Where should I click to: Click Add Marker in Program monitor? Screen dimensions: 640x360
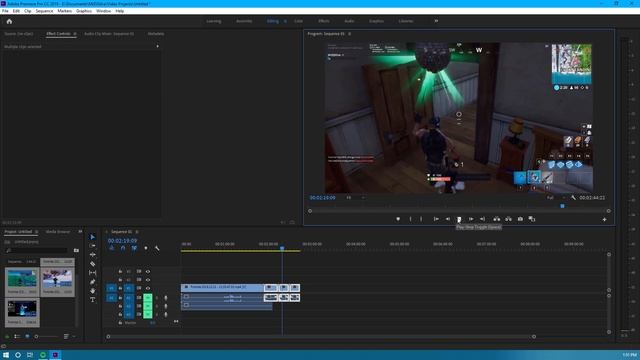pyautogui.click(x=398, y=219)
